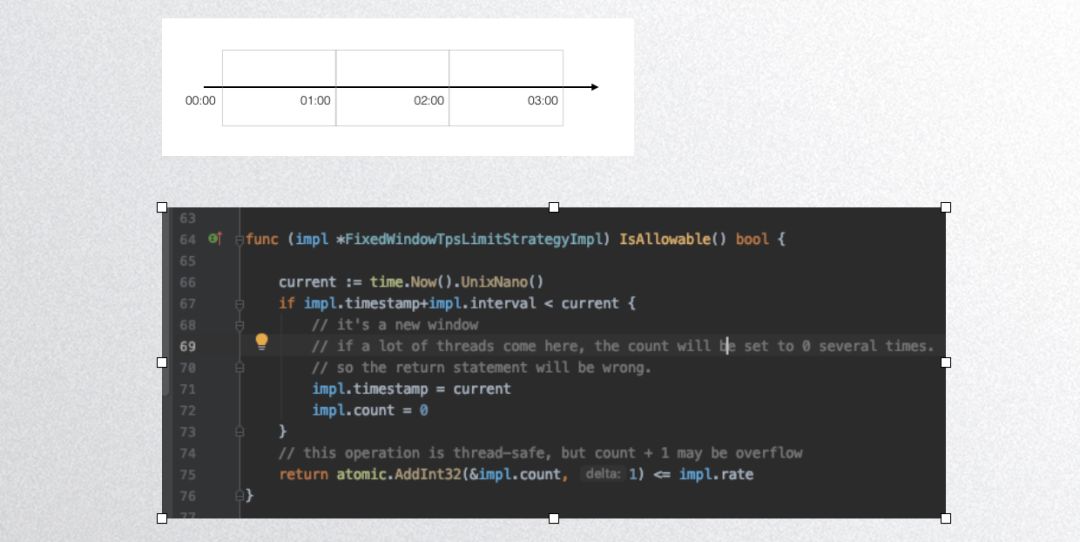Image resolution: width=1080 pixels, height=542 pixels.
Task: Collapse the func IsAllowable fold marker on line 64
Action: click(x=240, y=240)
